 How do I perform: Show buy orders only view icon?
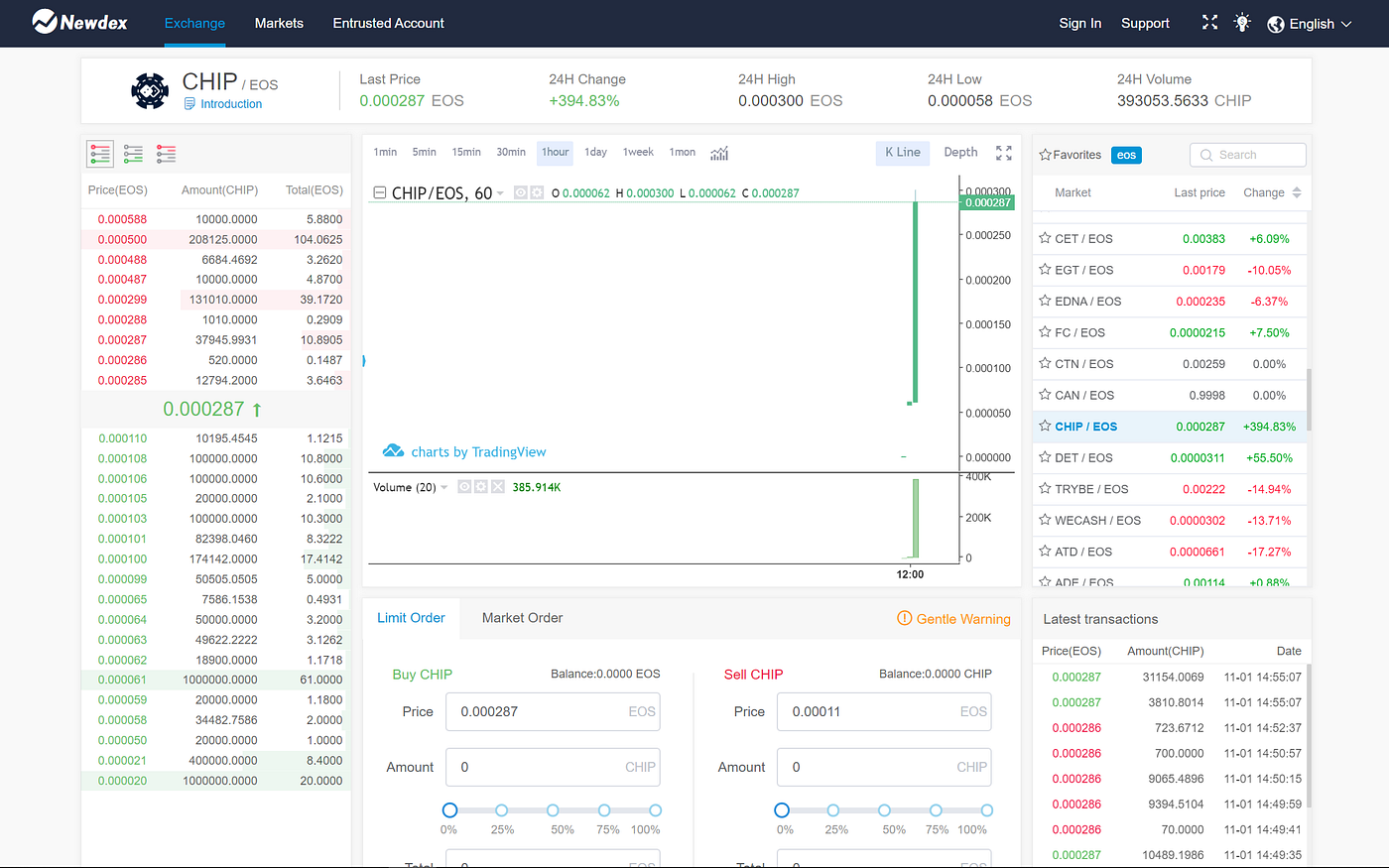[x=133, y=154]
